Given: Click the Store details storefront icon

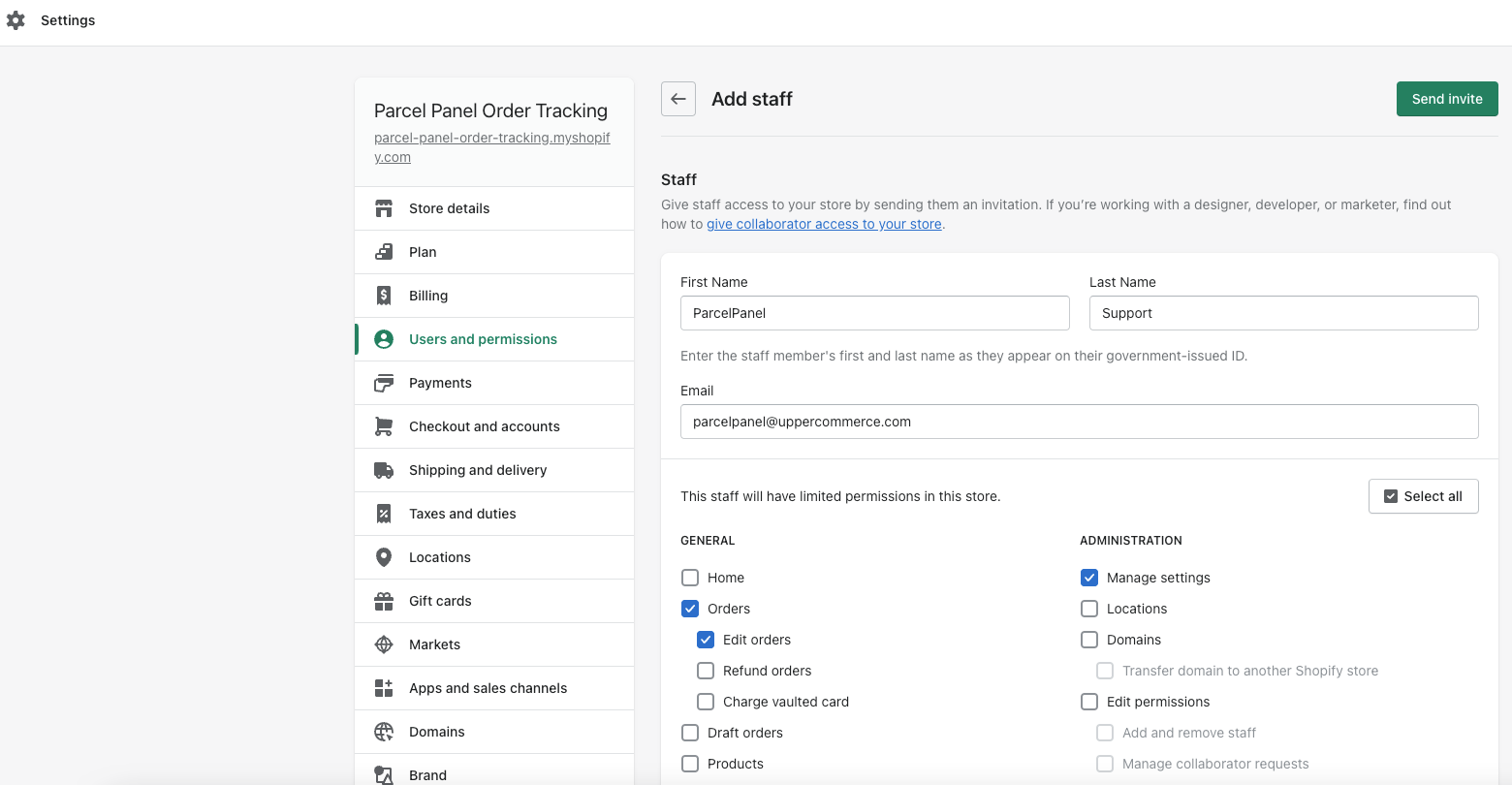Looking at the screenshot, I should click(x=384, y=208).
